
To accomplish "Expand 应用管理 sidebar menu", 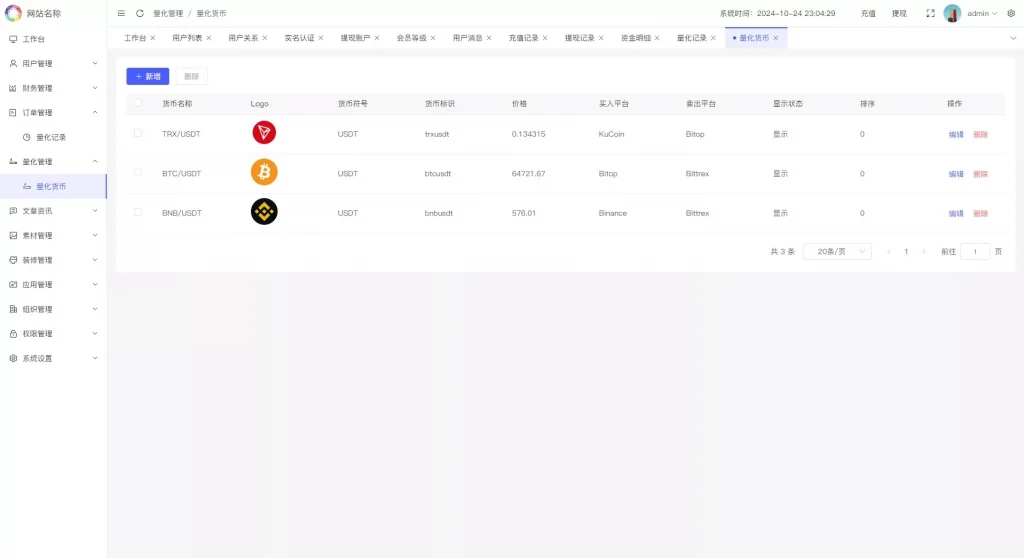I will point(53,284).
